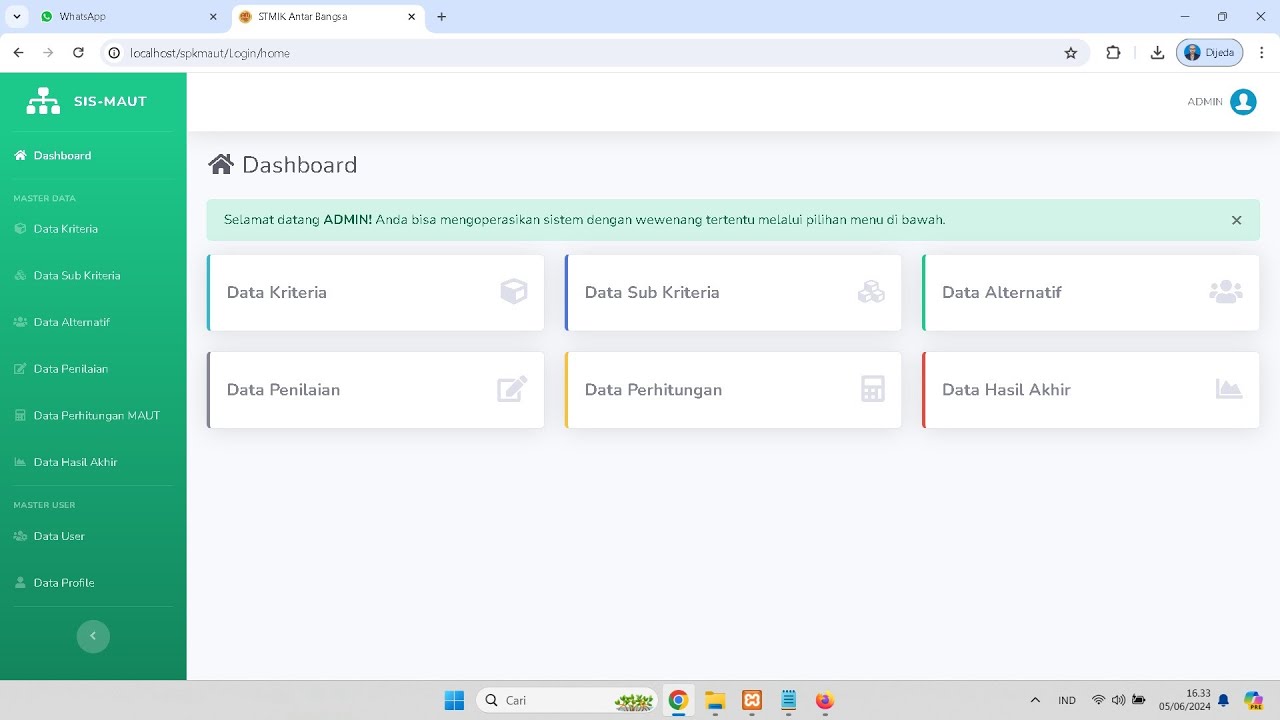Open the Data Penilaian dashboard card
Screen dimensions: 1280x720
point(375,390)
